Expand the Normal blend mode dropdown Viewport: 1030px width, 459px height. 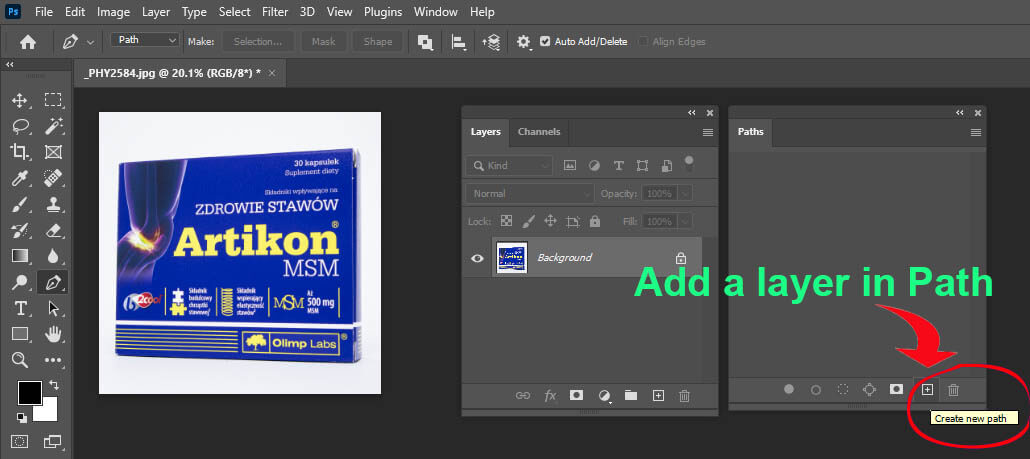tap(529, 194)
